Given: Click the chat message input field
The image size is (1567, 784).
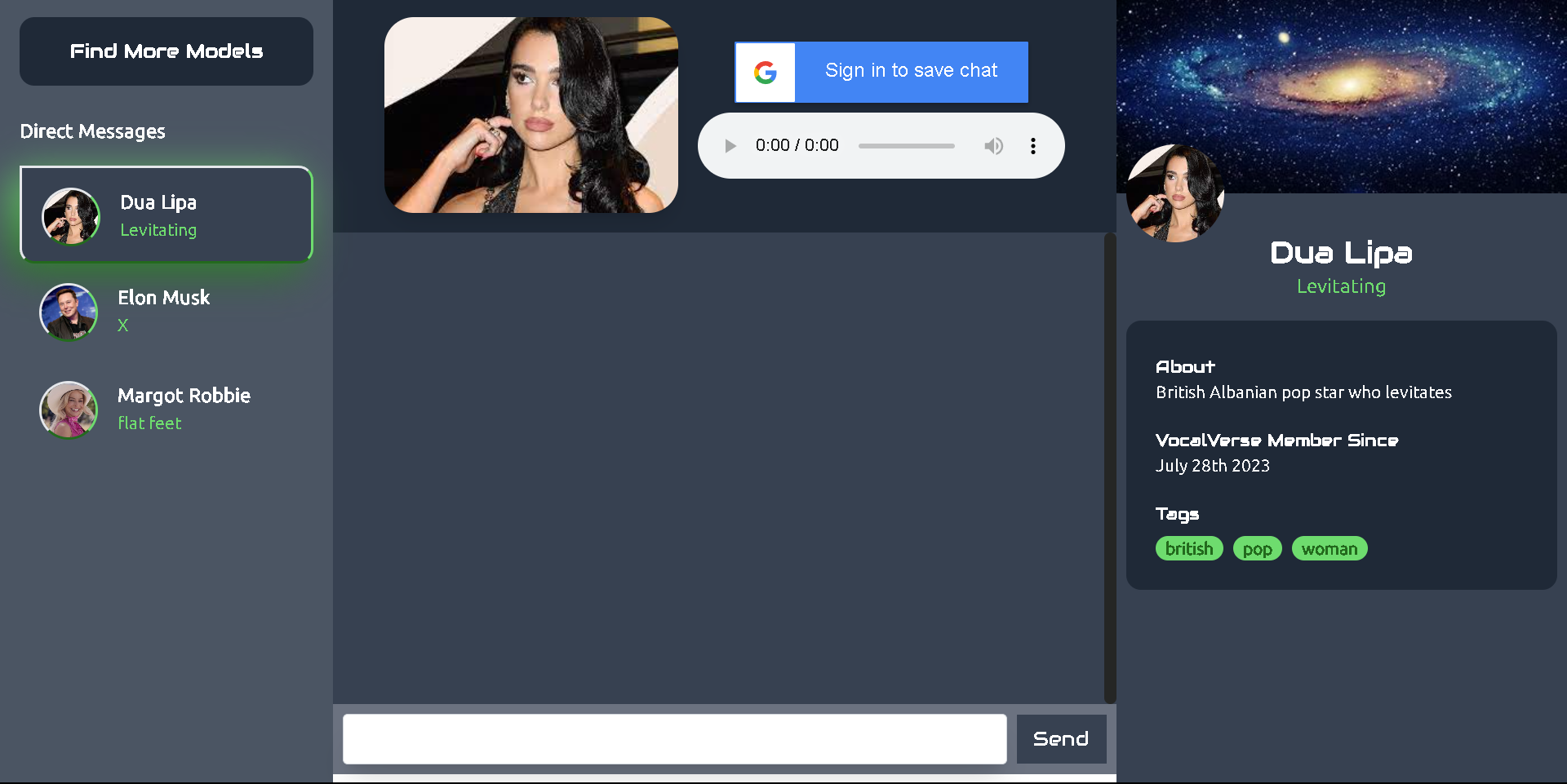Looking at the screenshot, I should pos(675,739).
